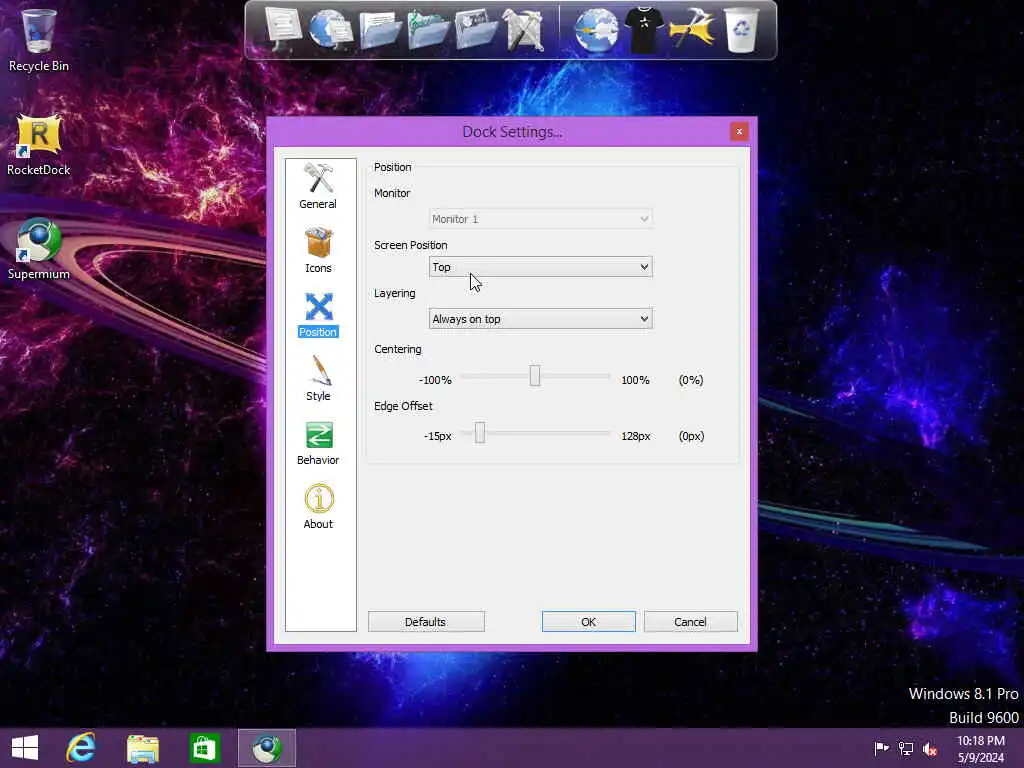This screenshot has width=1024, height=768.
Task: Switch to General settings section
Action: (318, 187)
